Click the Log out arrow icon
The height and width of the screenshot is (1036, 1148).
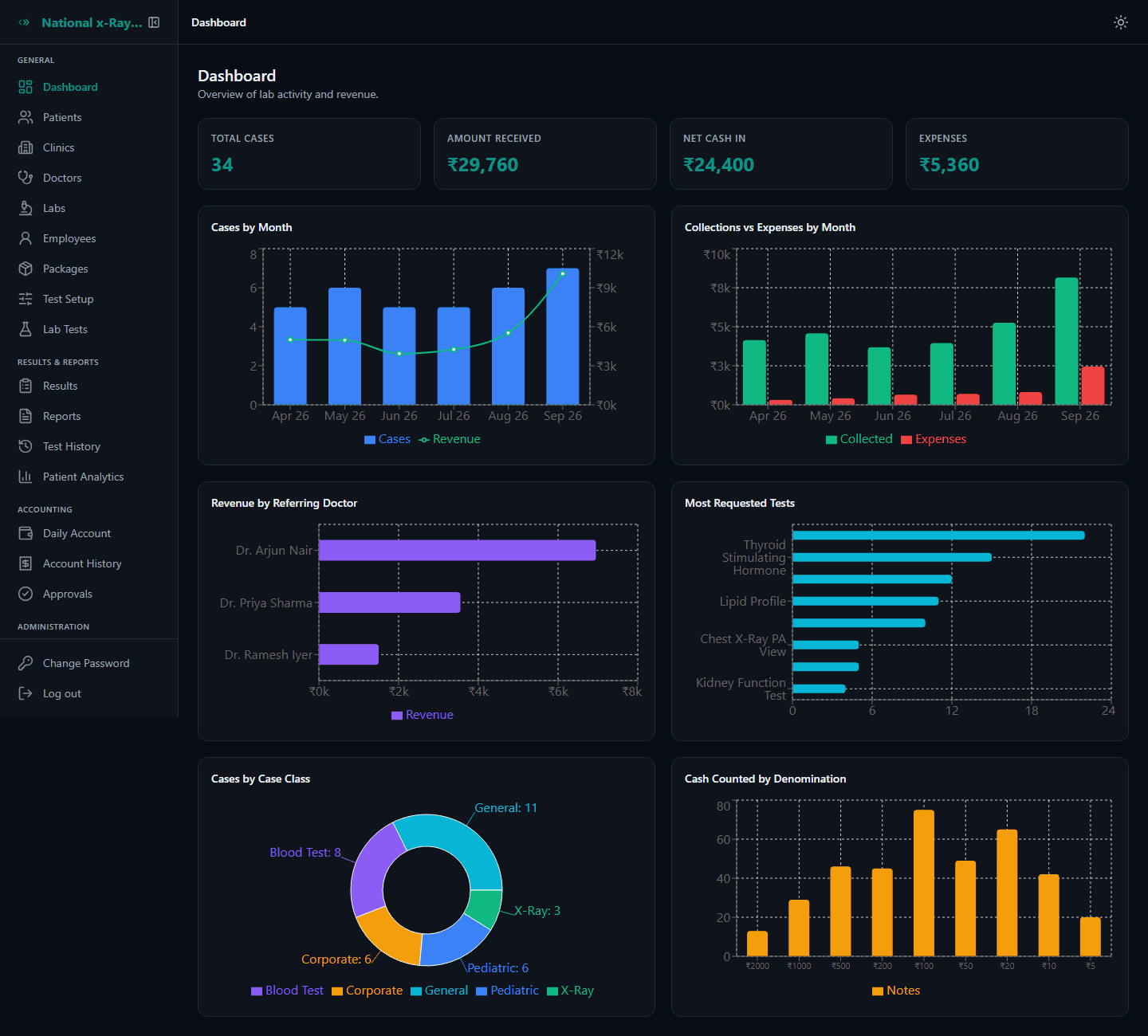click(26, 693)
